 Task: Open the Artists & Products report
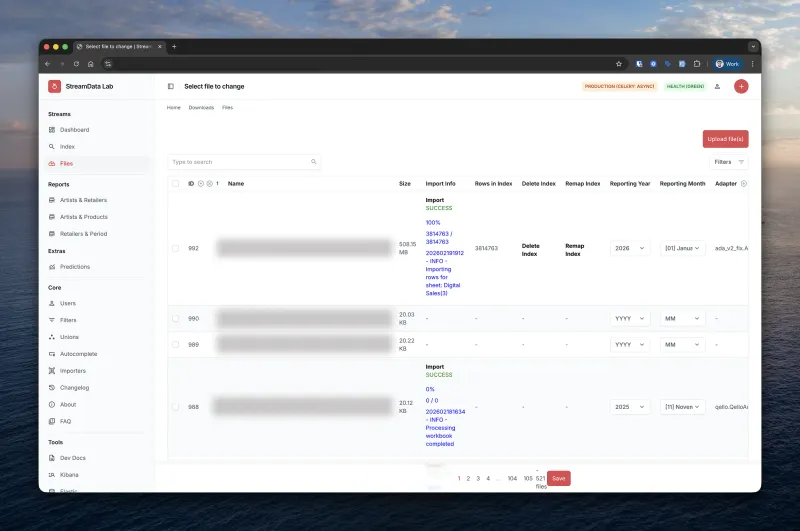tap(84, 217)
